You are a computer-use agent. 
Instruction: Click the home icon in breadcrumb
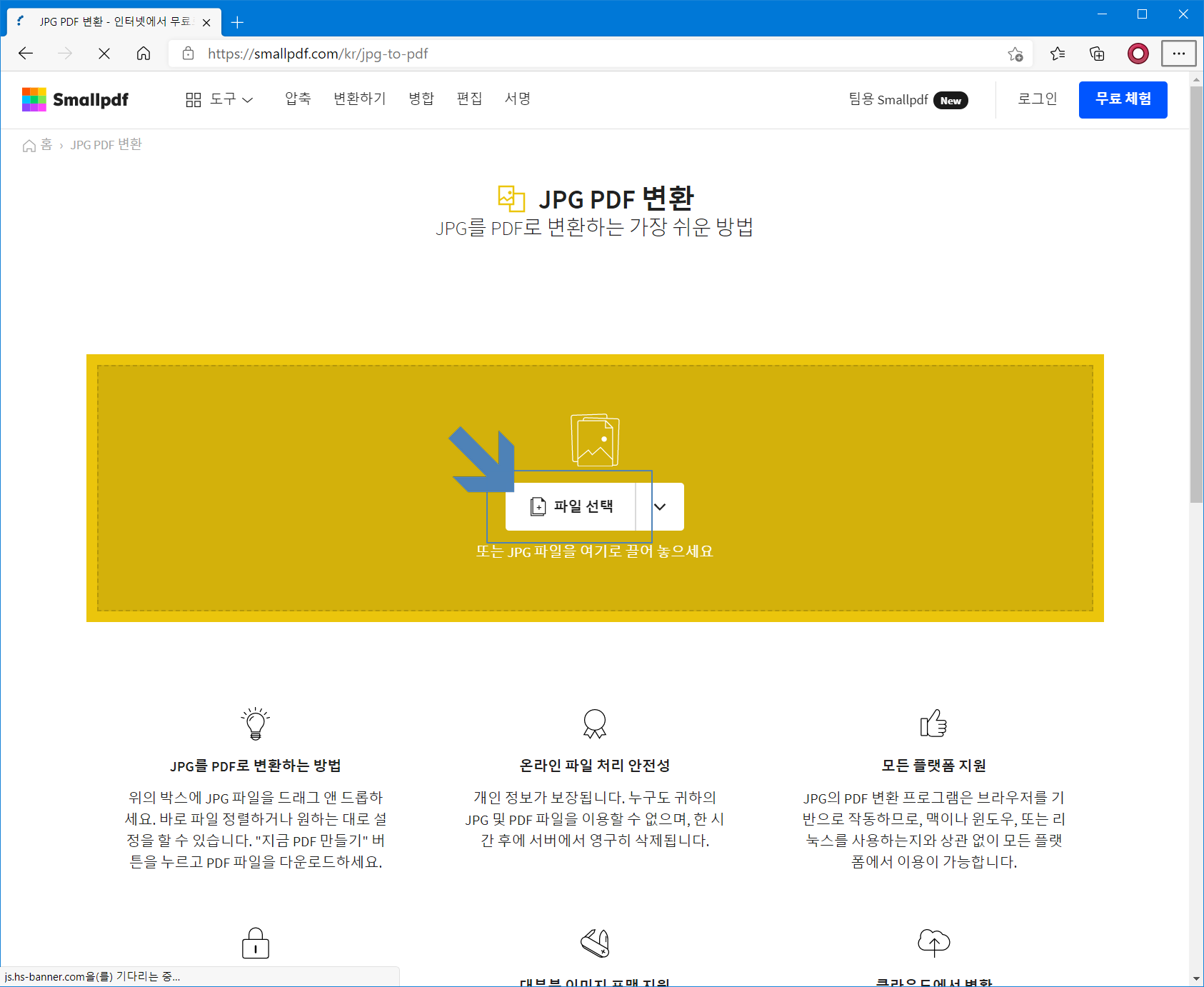pyautogui.click(x=29, y=146)
